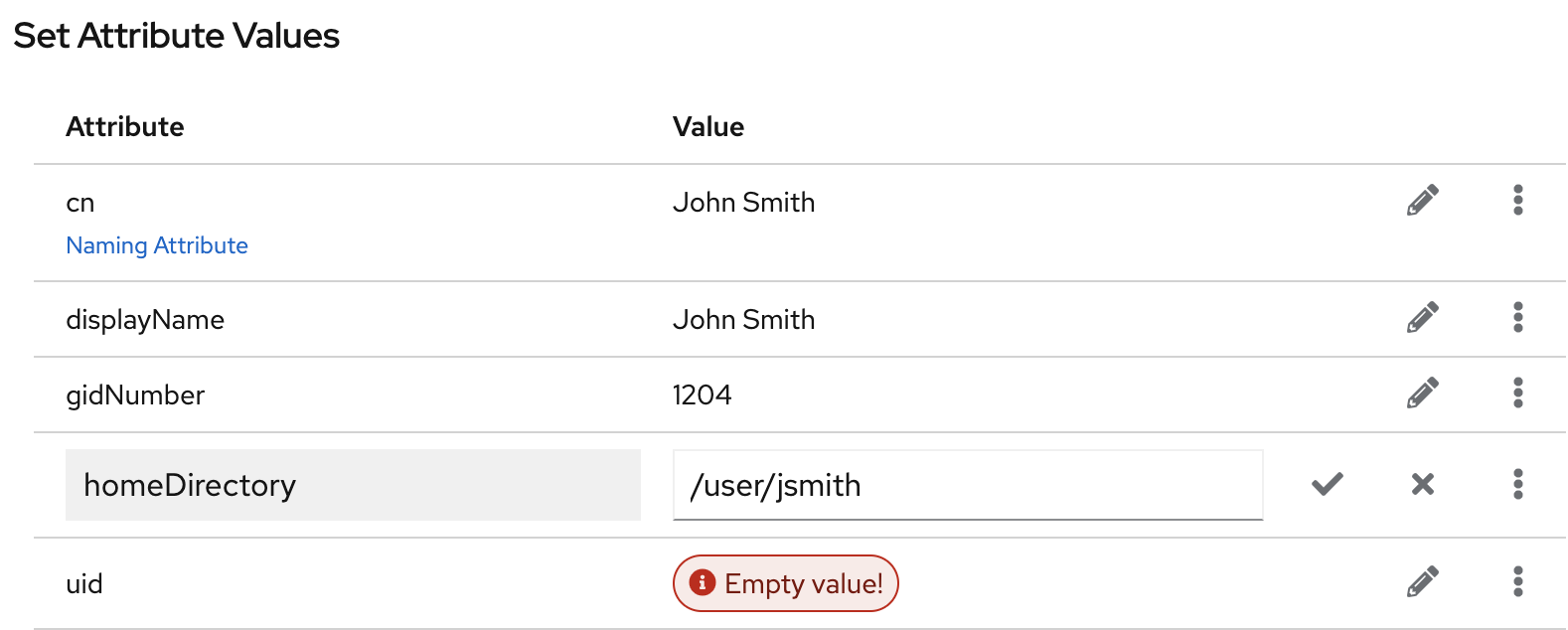This screenshot has height=630, width=1568.
Task: Click the red error icon beside Empty value
Action: [703, 582]
